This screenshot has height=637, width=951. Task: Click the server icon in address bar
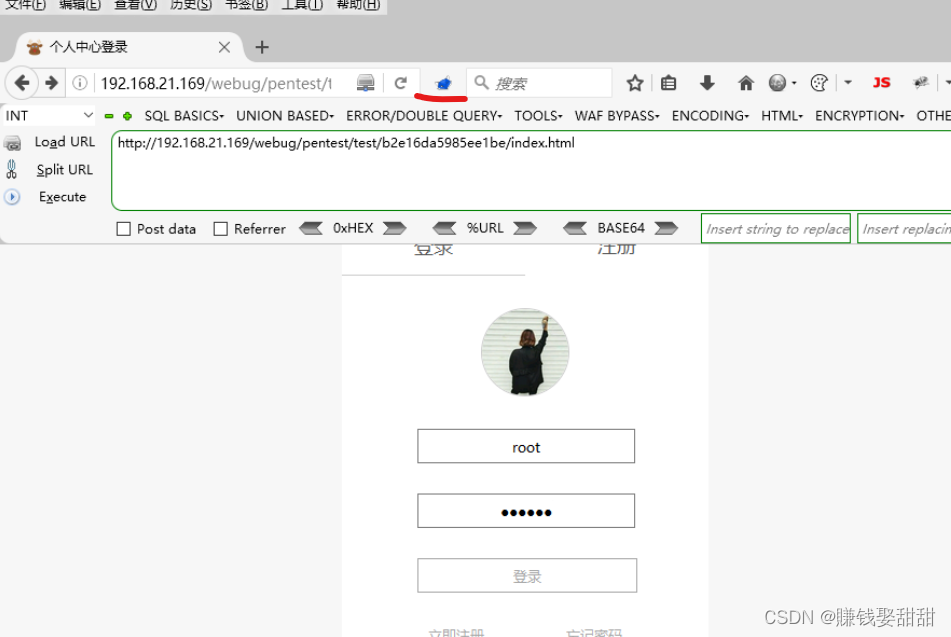click(365, 83)
